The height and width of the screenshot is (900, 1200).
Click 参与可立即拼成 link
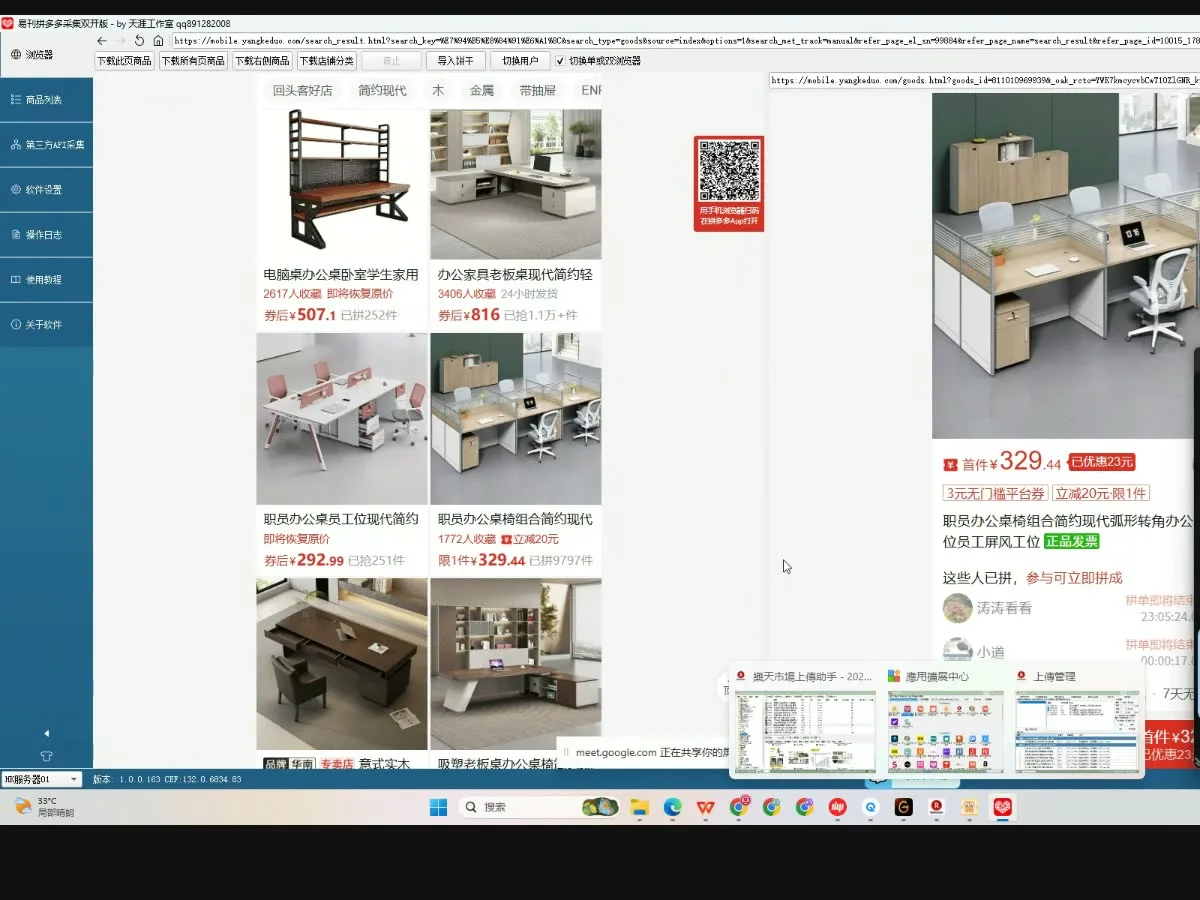(x=1074, y=578)
